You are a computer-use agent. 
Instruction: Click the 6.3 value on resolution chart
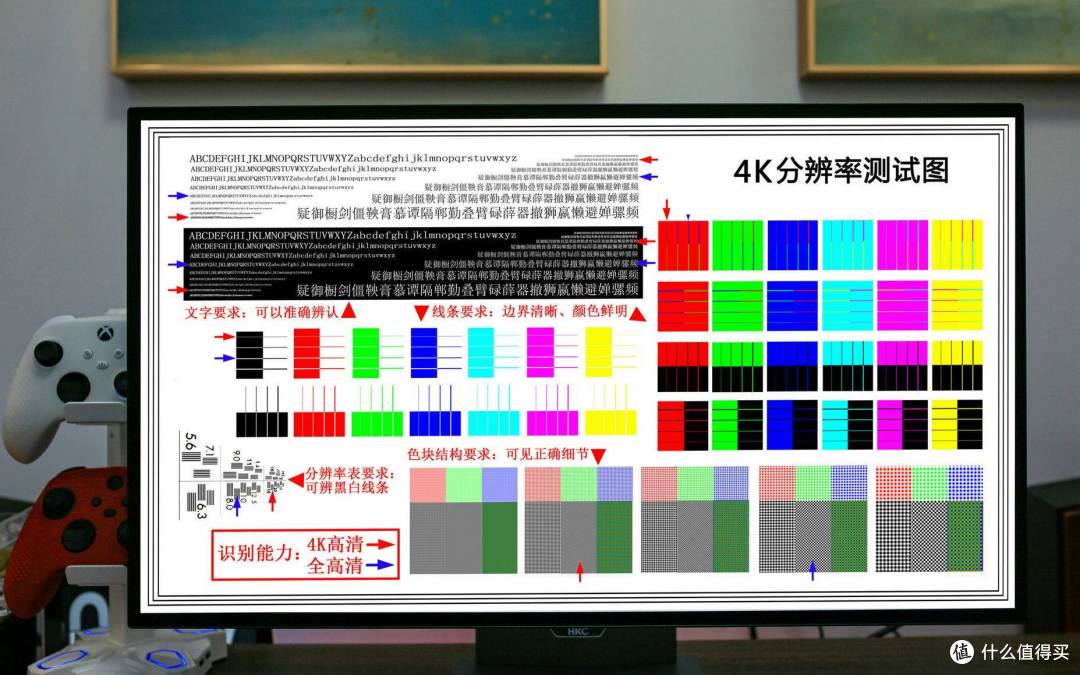pos(201,510)
